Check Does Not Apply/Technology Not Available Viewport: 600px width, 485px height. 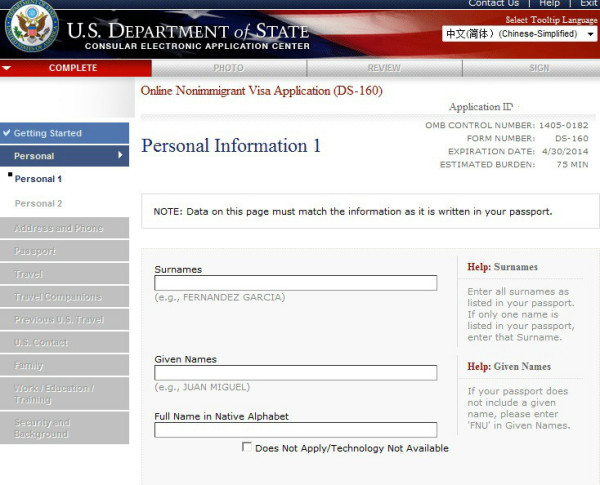[x=247, y=448]
